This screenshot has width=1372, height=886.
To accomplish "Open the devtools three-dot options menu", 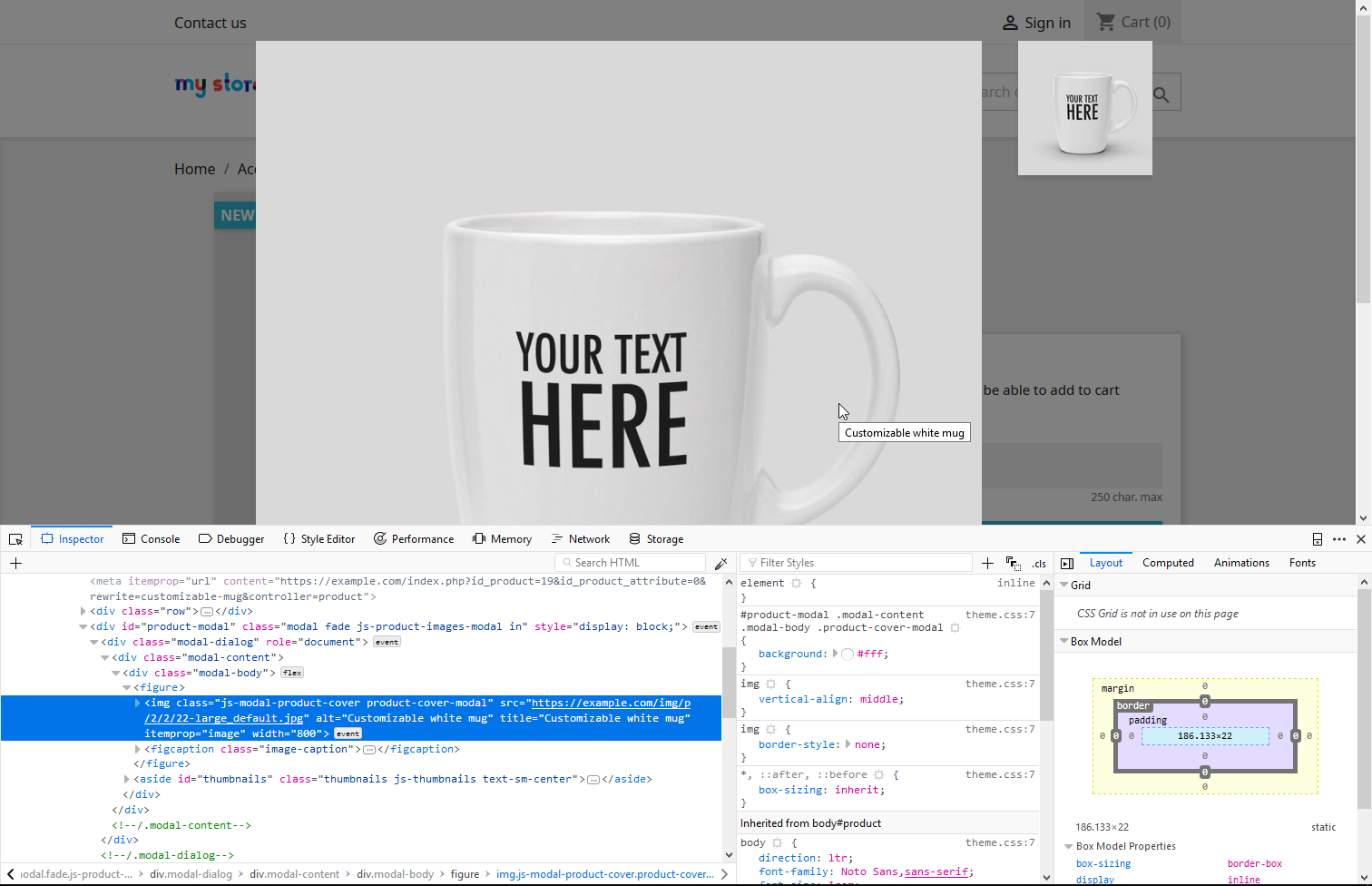I will pyautogui.click(x=1339, y=539).
